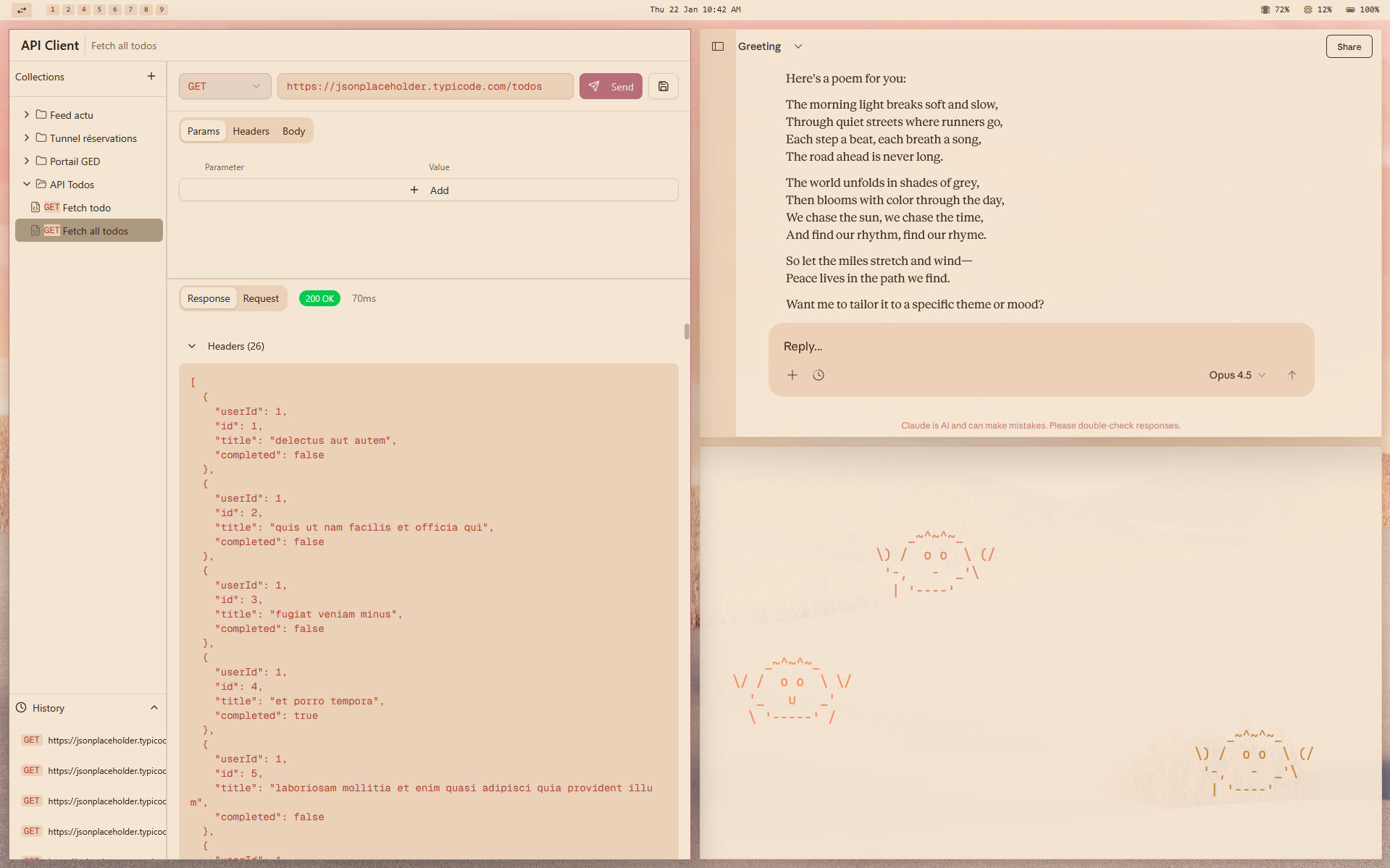Select the Response tab
The image size is (1390, 868).
pyautogui.click(x=209, y=298)
